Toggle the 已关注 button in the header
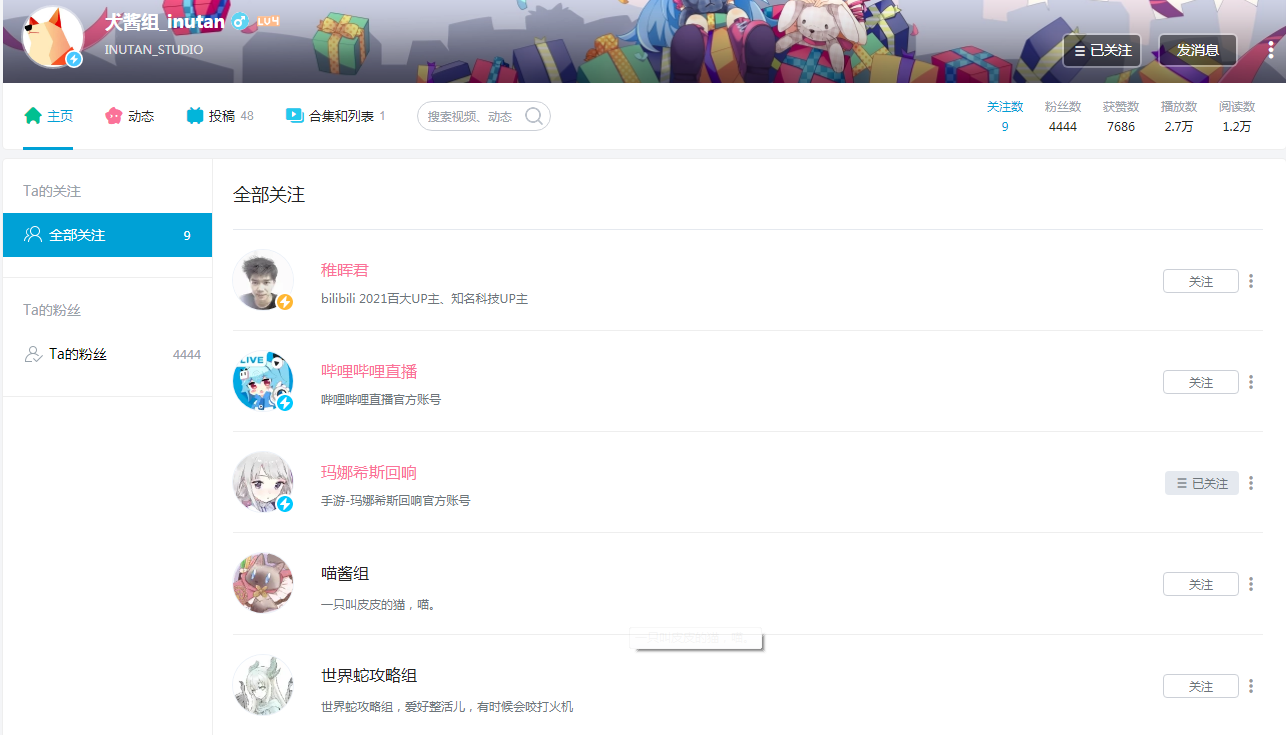 point(1102,50)
